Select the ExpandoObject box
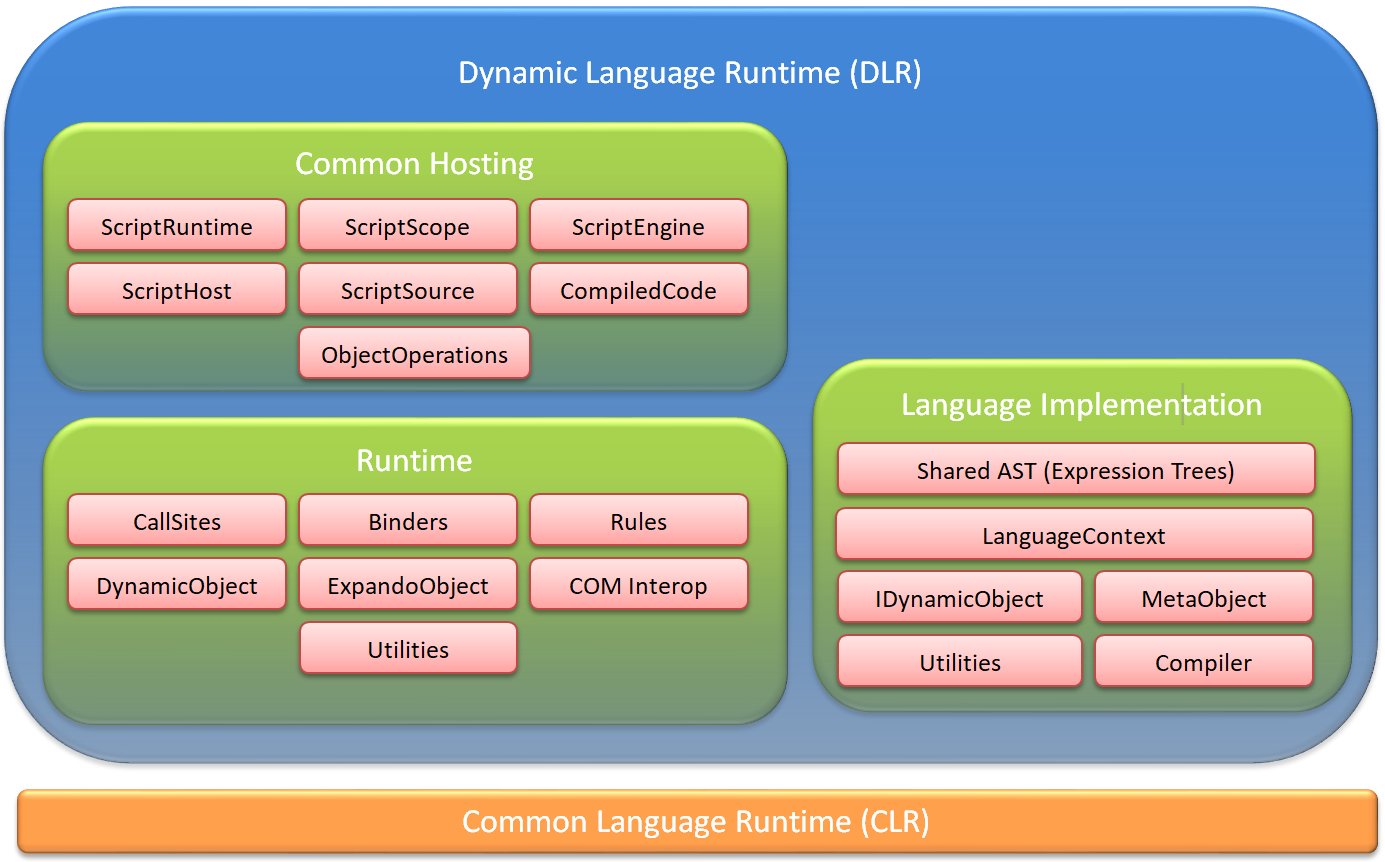 [x=408, y=585]
